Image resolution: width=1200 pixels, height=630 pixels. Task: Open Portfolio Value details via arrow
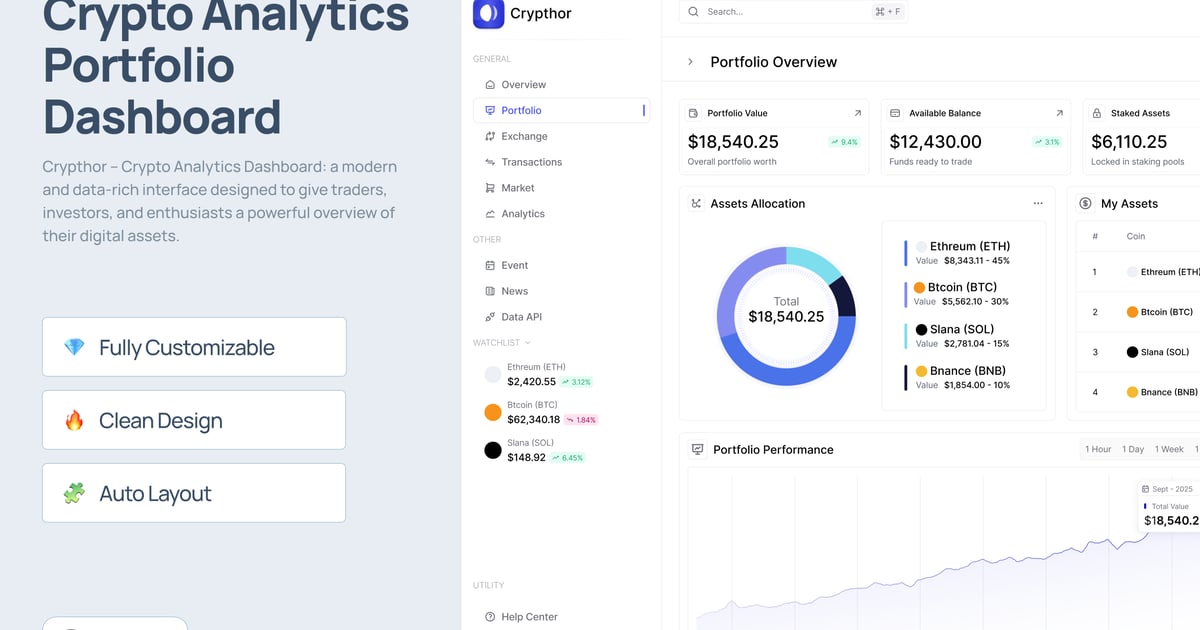click(x=857, y=113)
